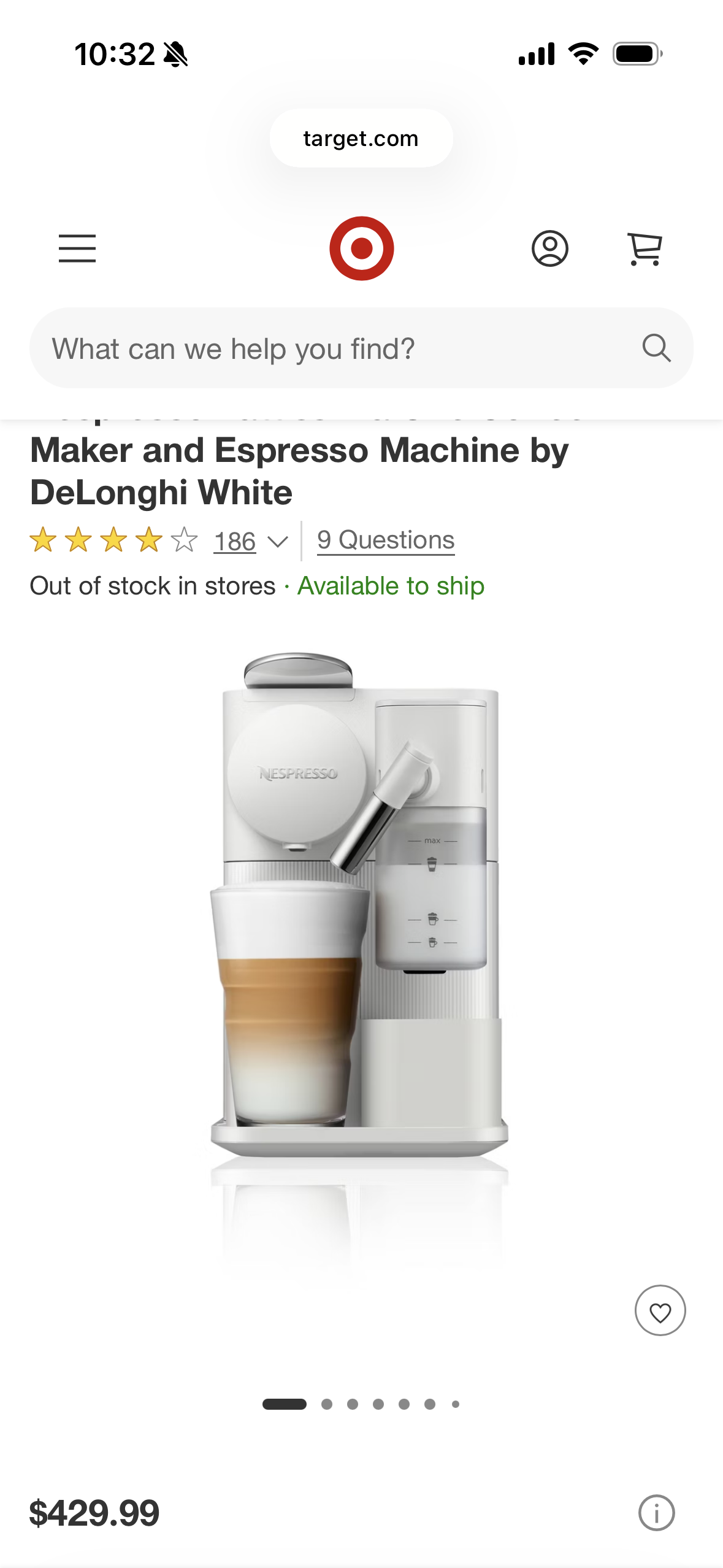Open the account profile icon
723x1568 pixels.
click(x=549, y=248)
